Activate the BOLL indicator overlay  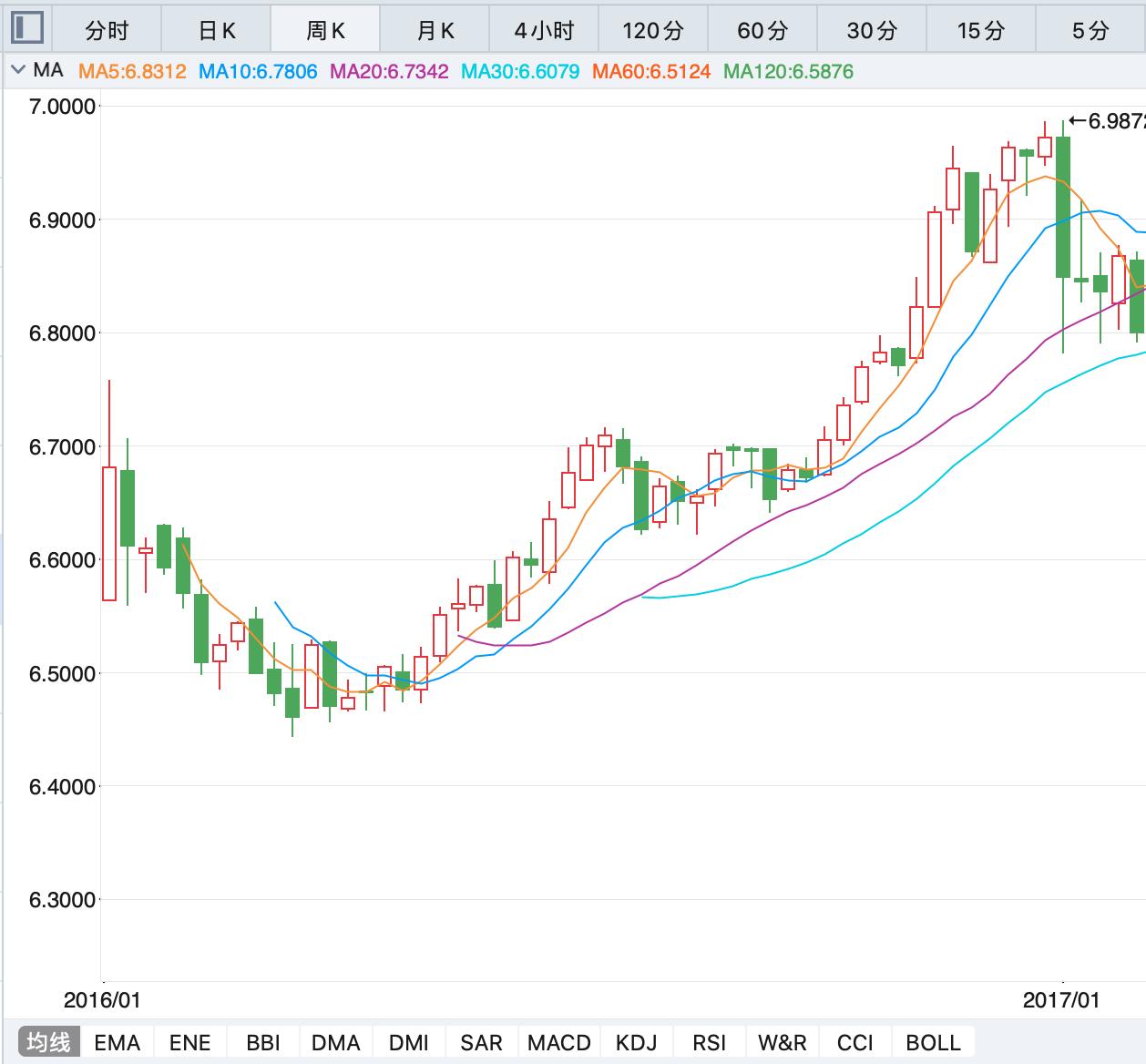click(933, 1042)
